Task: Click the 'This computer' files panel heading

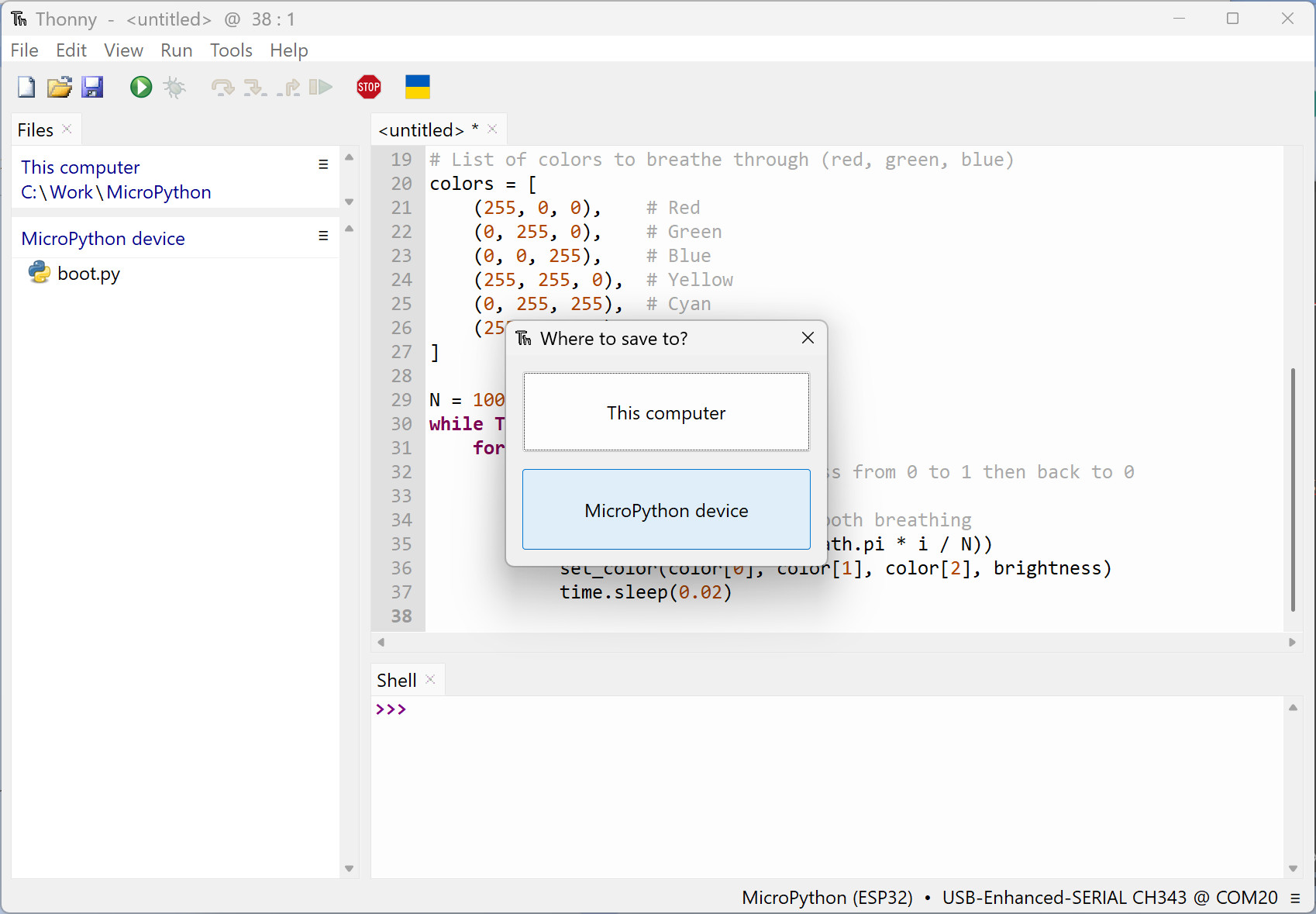Action: pos(81,167)
